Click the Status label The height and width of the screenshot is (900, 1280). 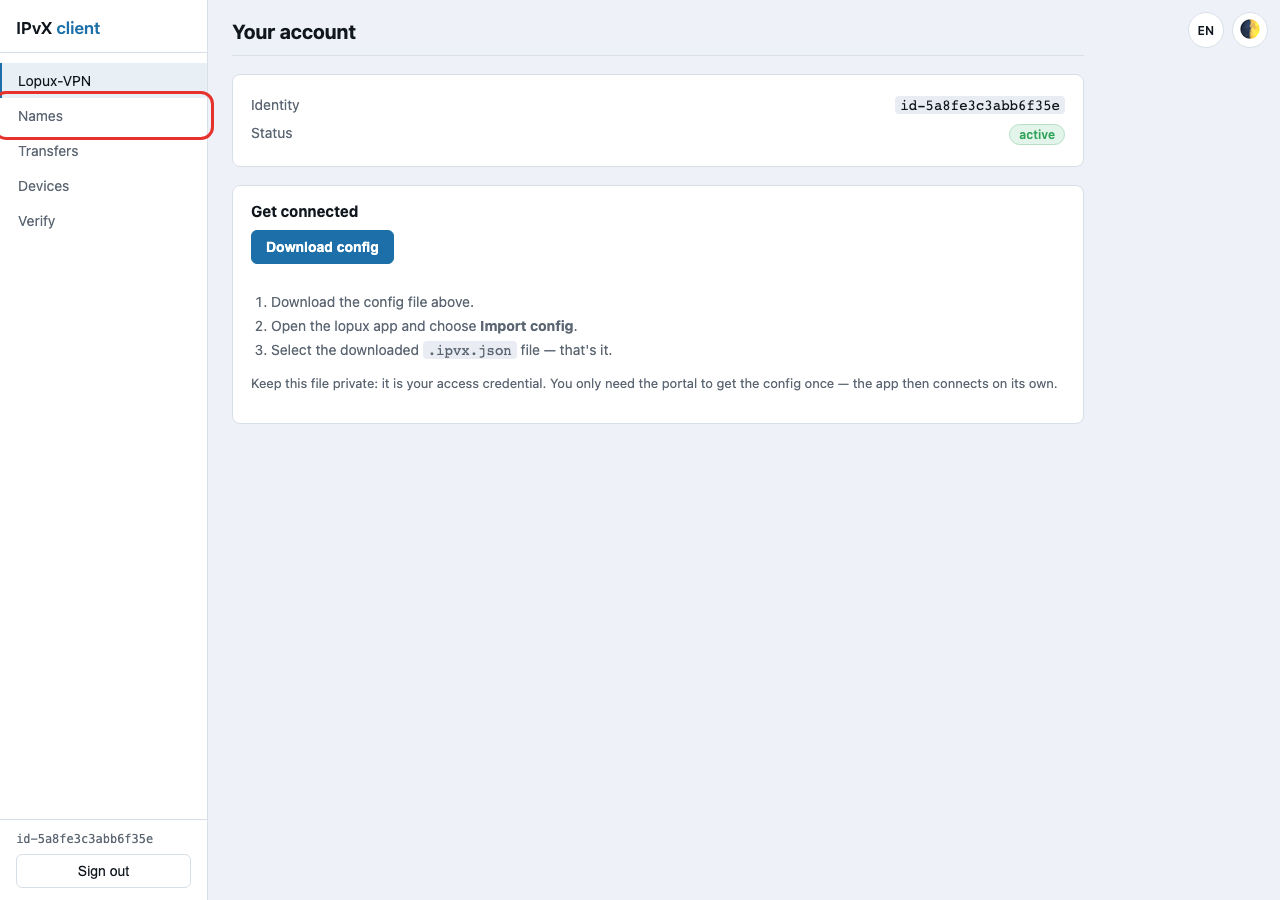272,133
